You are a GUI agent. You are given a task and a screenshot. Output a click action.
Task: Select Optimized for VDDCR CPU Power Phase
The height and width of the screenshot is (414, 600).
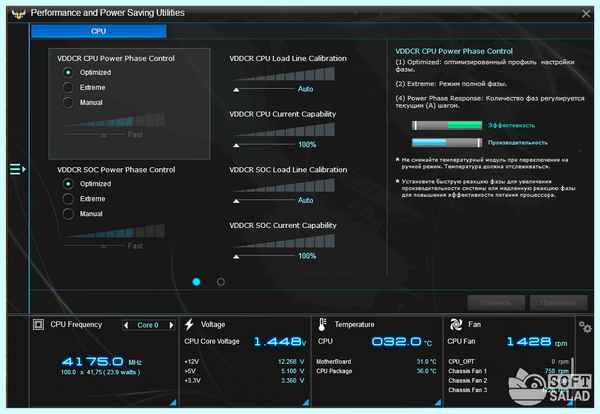(x=68, y=72)
